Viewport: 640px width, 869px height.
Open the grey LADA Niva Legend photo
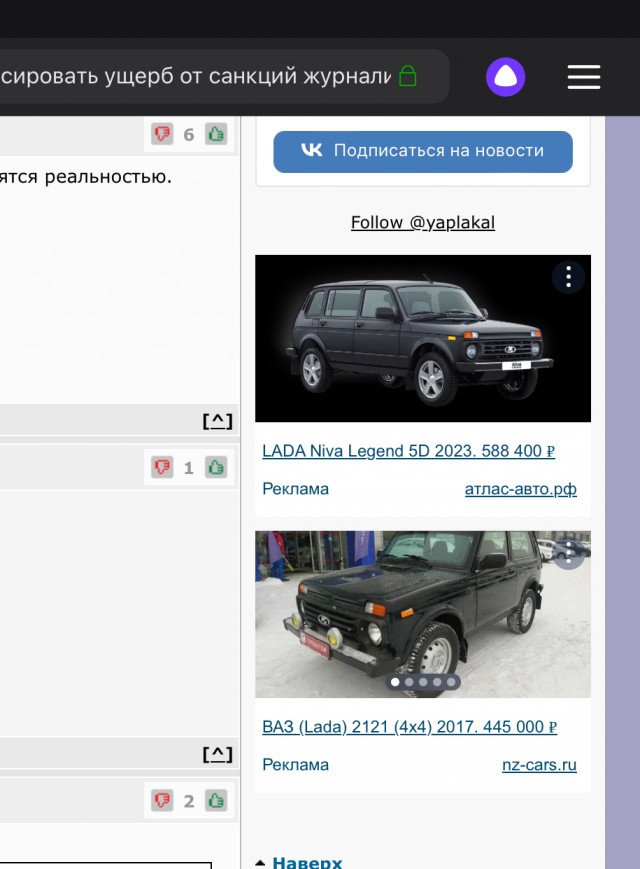coord(423,339)
